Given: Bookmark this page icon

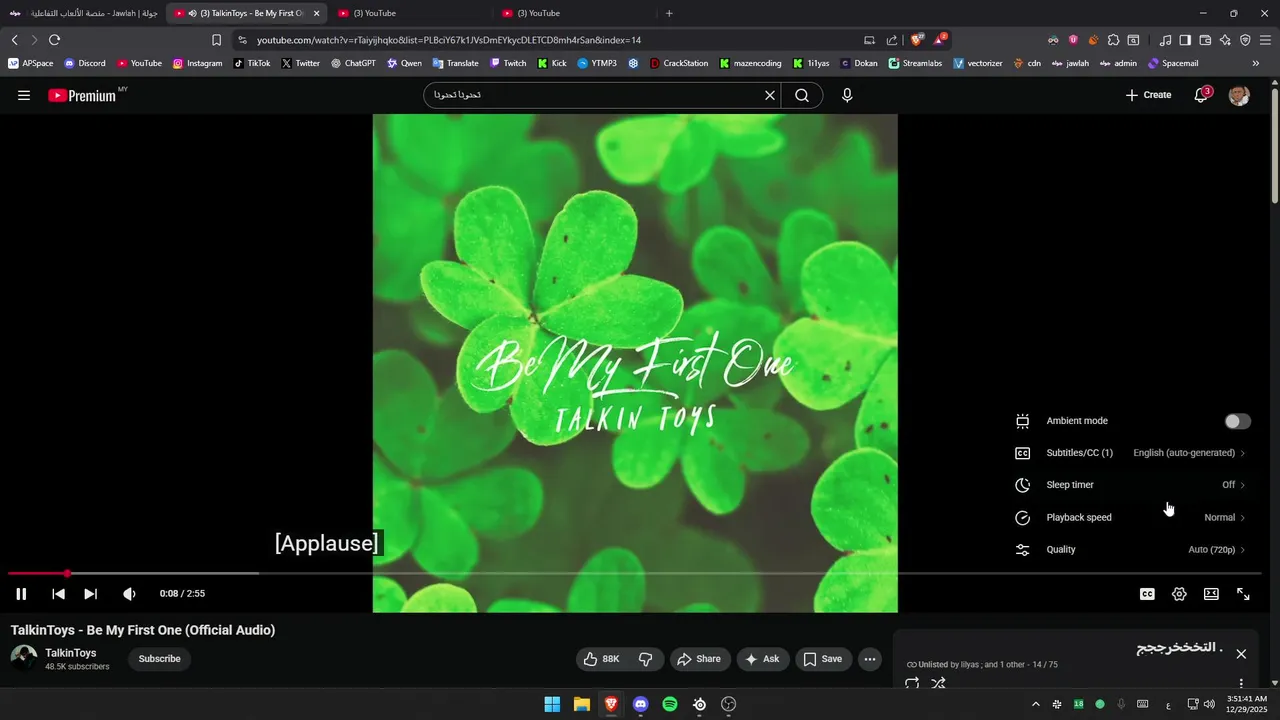Looking at the screenshot, I should (216, 40).
